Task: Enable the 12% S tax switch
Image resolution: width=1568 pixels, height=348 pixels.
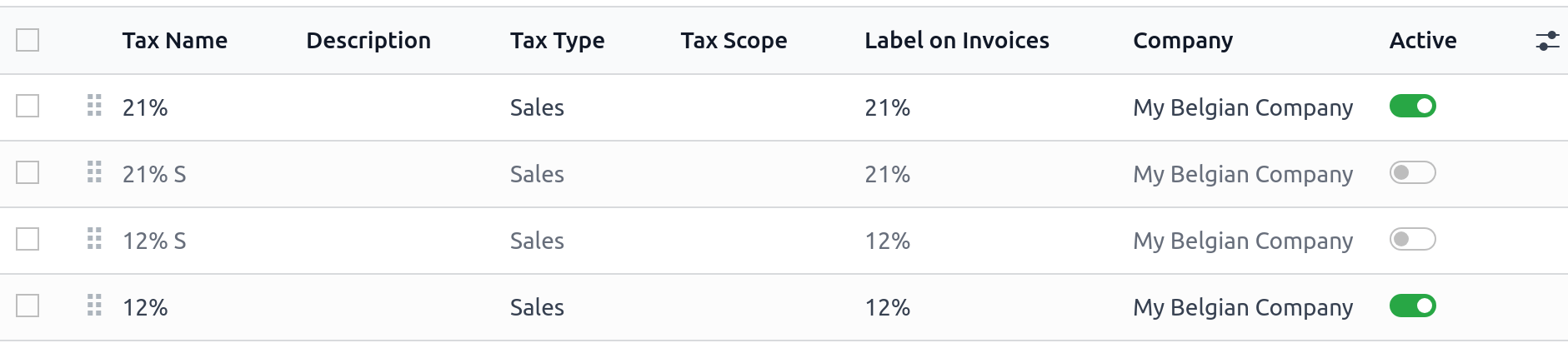Action: coord(1412,239)
